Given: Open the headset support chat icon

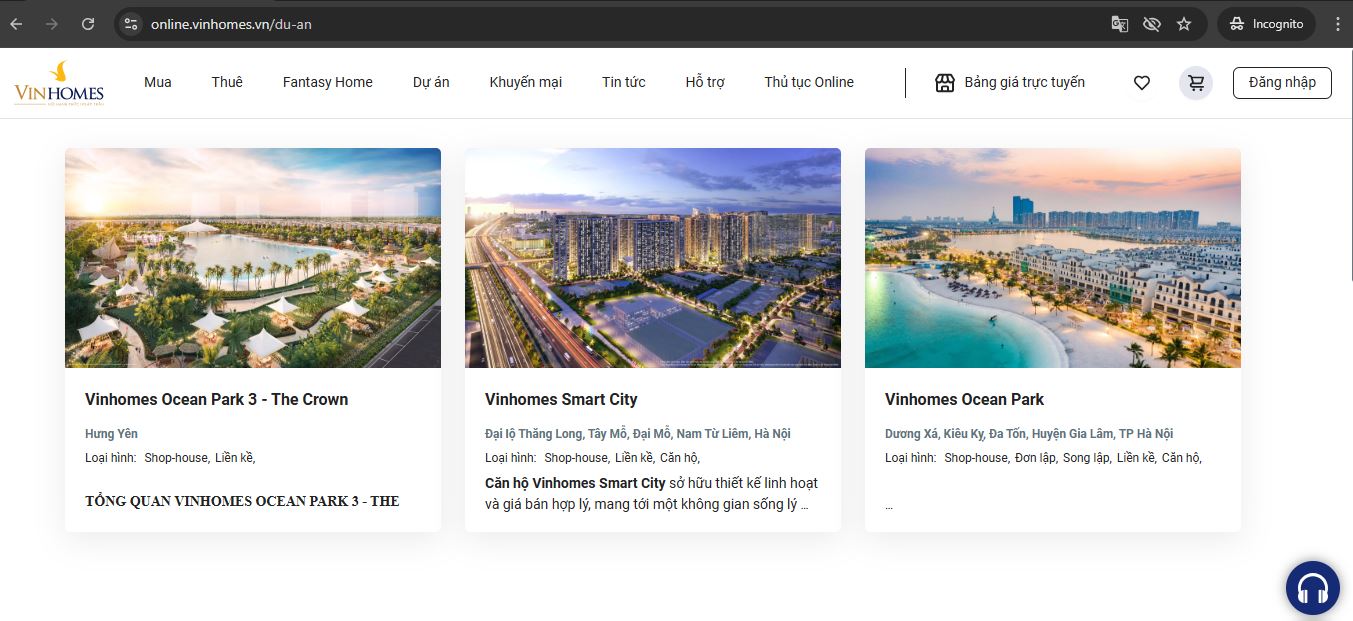Looking at the screenshot, I should click(x=1312, y=587).
